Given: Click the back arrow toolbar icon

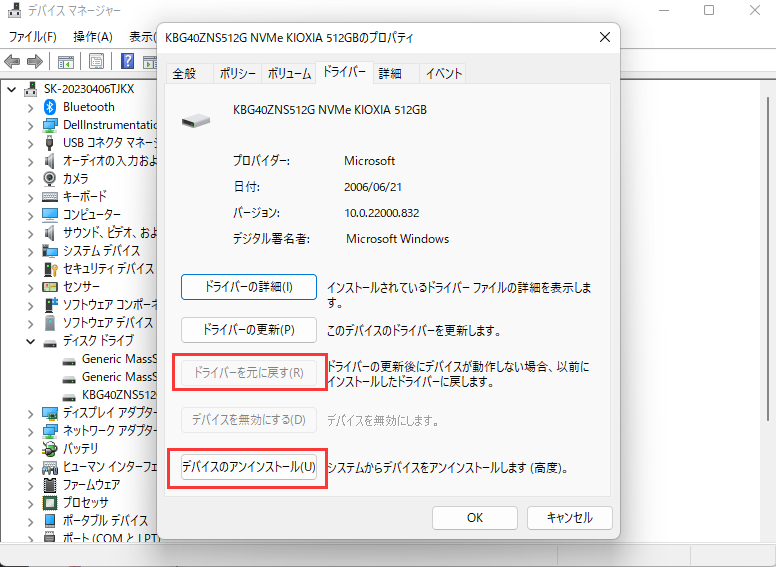Looking at the screenshot, I should coord(12,62).
